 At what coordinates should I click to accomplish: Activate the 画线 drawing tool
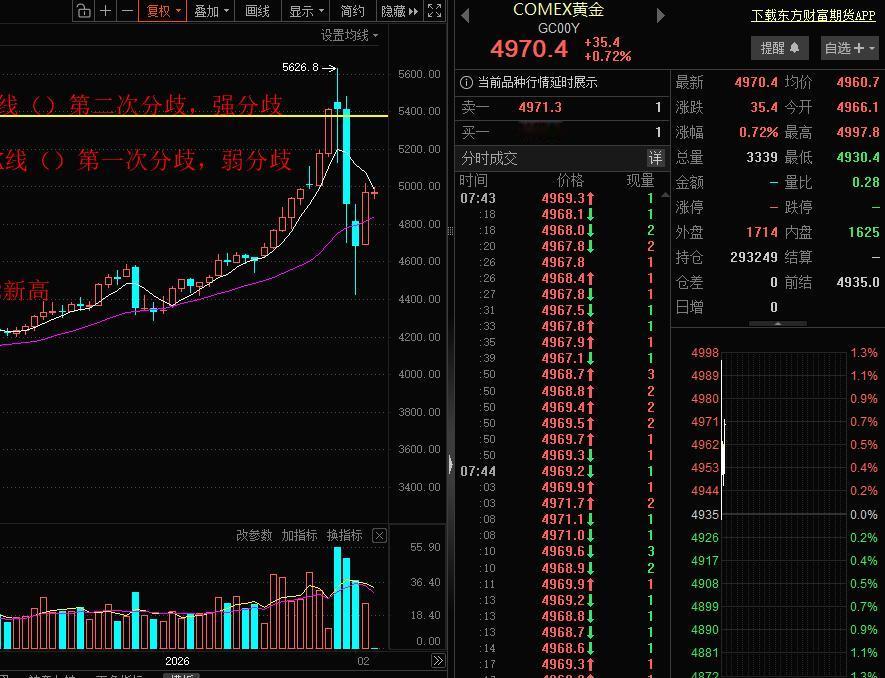tap(258, 11)
